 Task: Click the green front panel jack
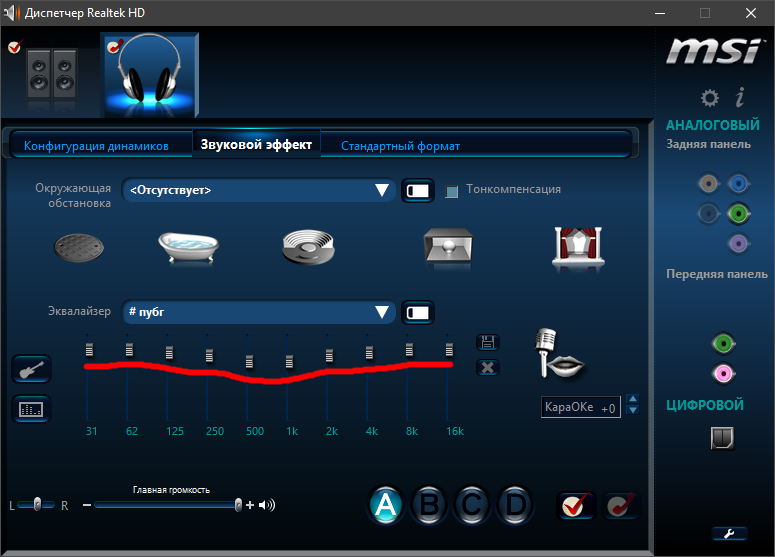click(724, 343)
